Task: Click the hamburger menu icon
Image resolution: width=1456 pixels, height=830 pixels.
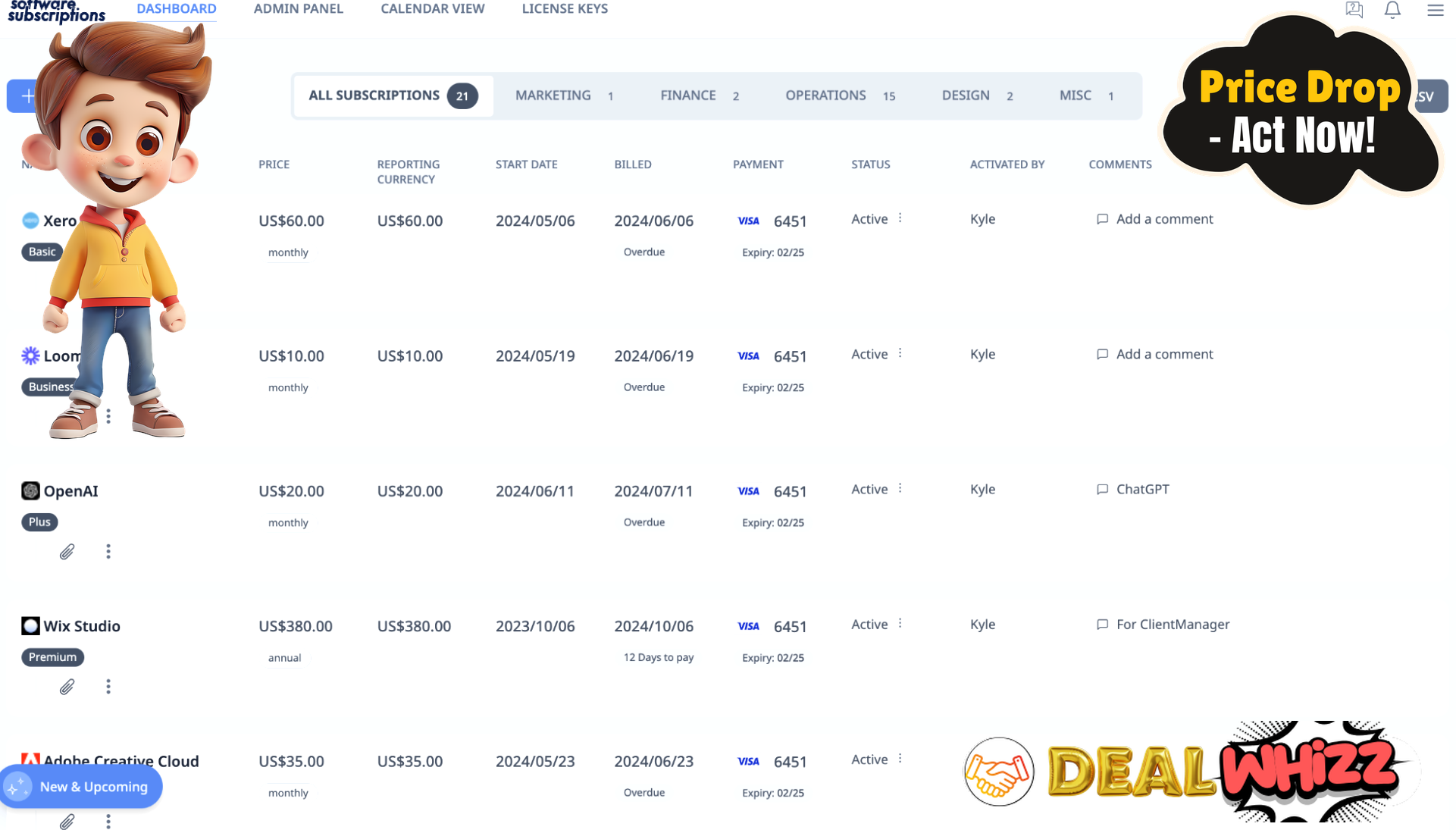Action: click(x=1436, y=10)
